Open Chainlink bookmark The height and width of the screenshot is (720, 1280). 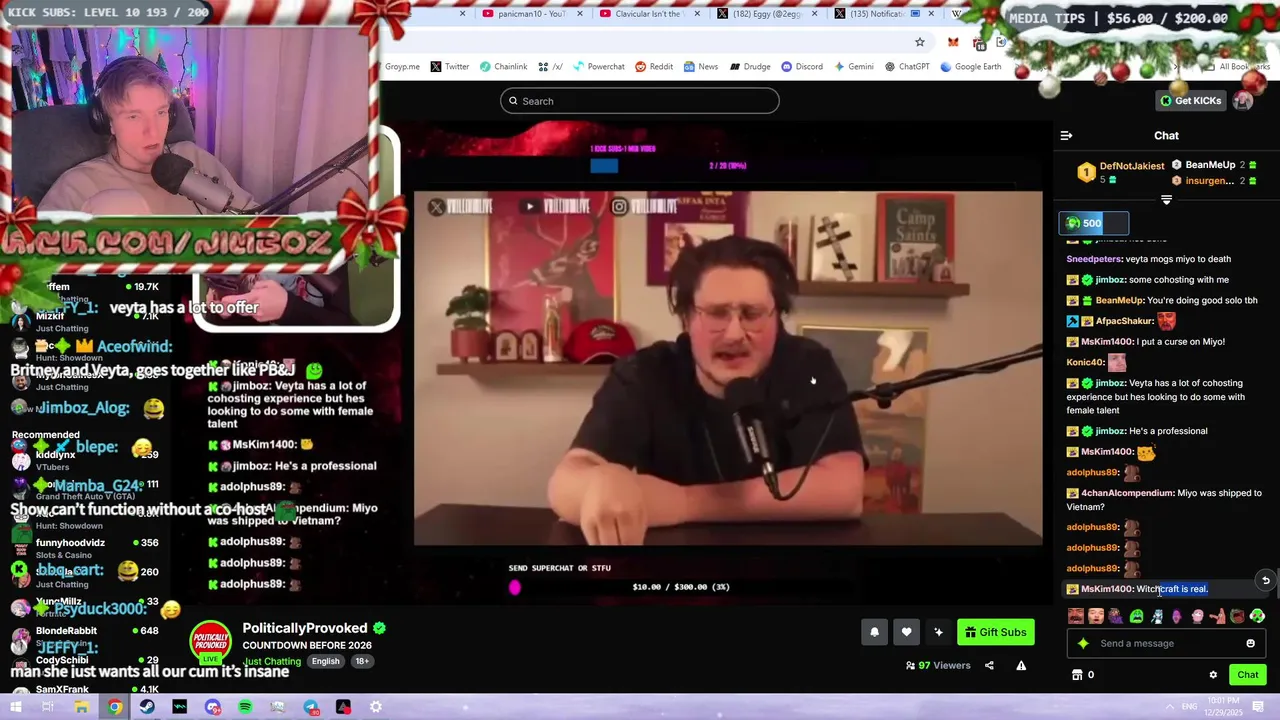click(503, 67)
